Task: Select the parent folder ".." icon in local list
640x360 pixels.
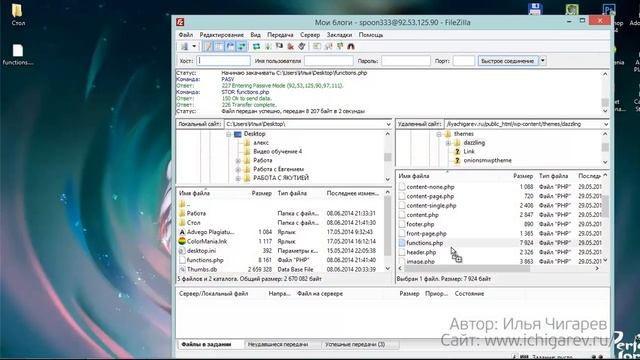Action: click(x=182, y=204)
